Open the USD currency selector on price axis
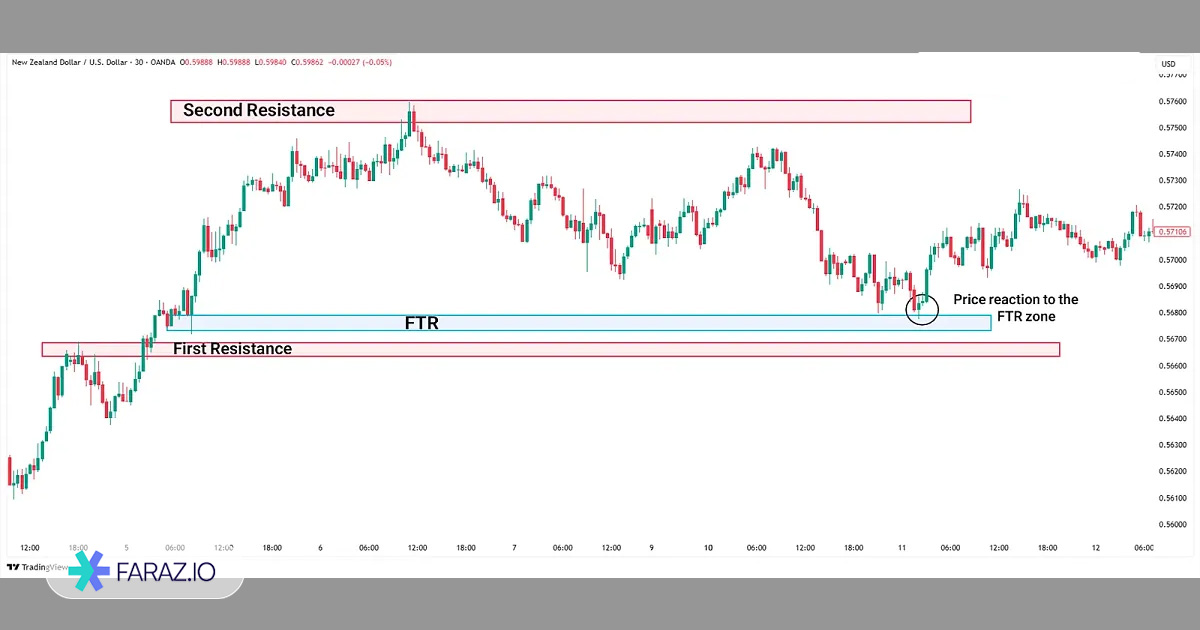The width and height of the screenshot is (1200, 630). tap(1167, 64)
